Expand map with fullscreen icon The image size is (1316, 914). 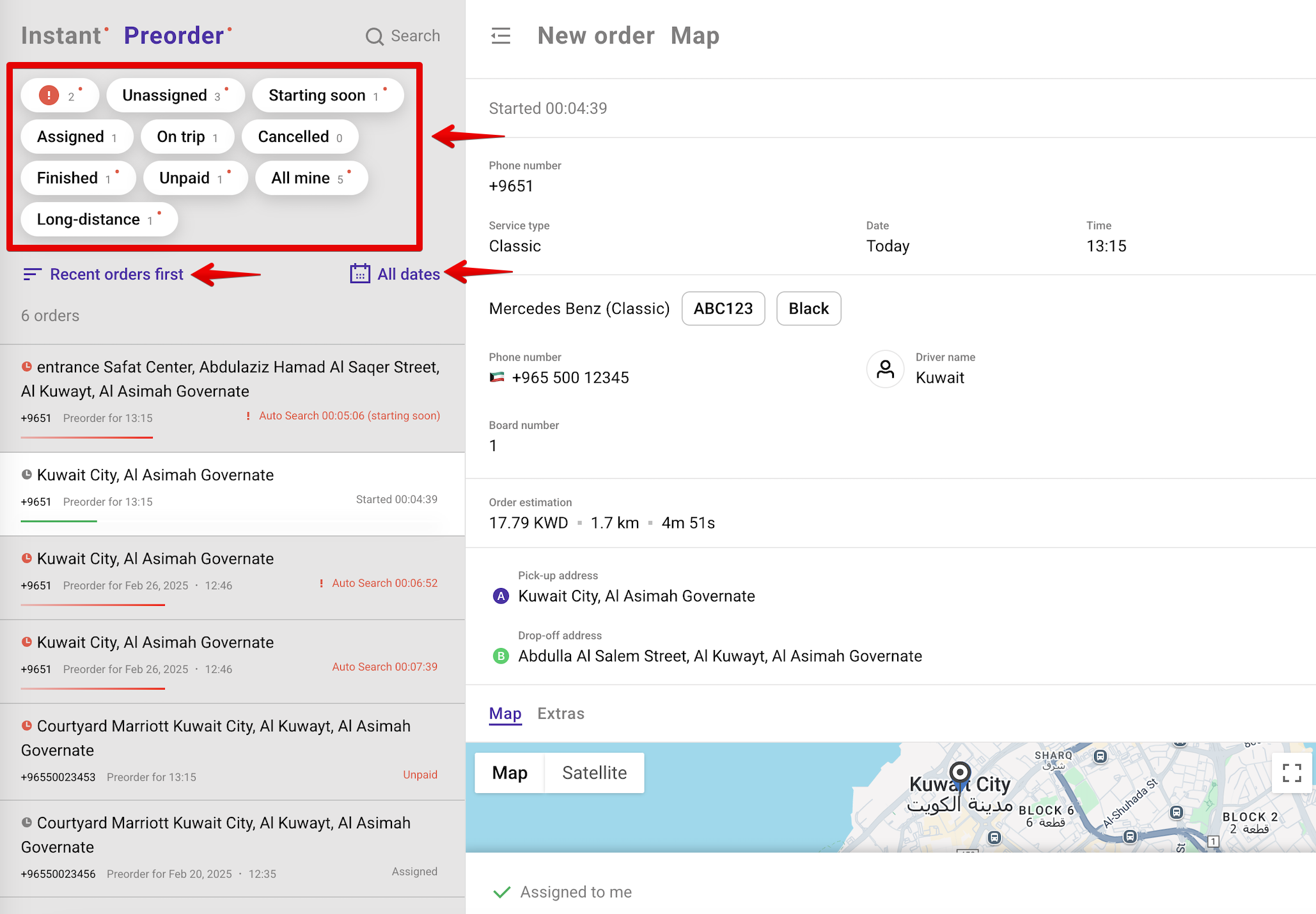pyautogui.click(x=1292, y=773)
